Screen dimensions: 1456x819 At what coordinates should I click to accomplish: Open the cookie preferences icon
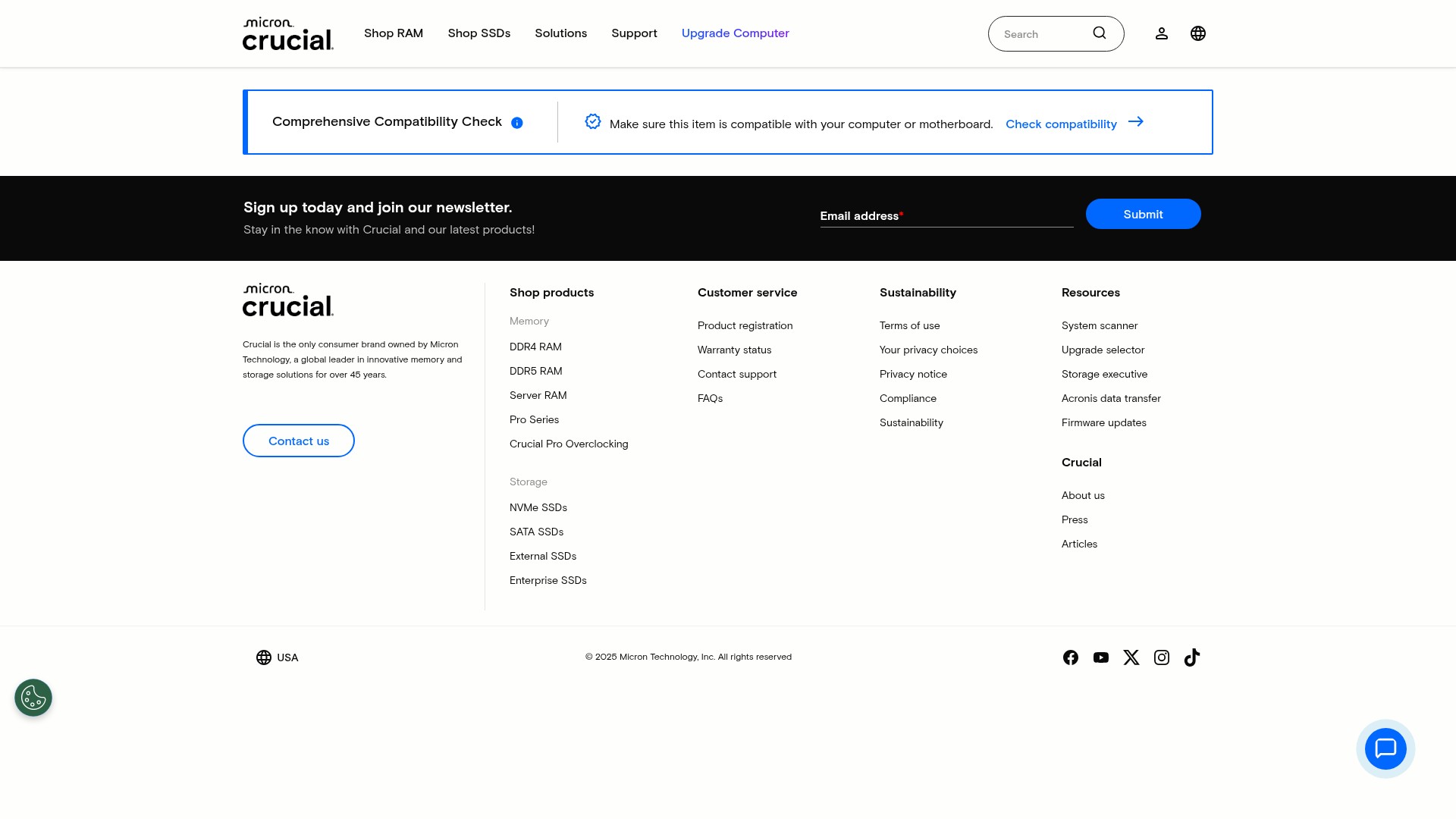33,698
